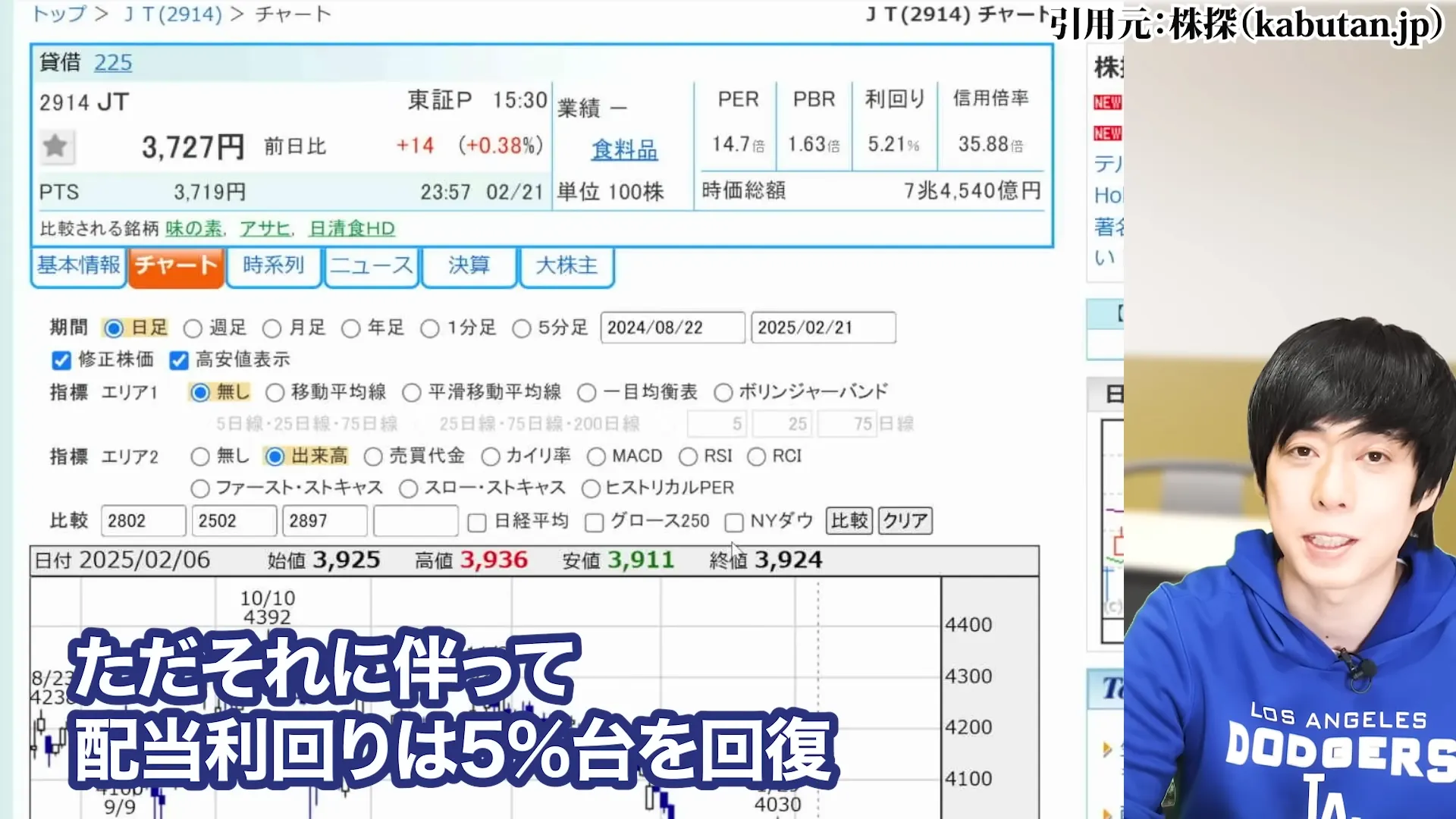This screenshot has width=1456, height=819.
Task: Click comparison code field 2802
Action: point(143,521)
